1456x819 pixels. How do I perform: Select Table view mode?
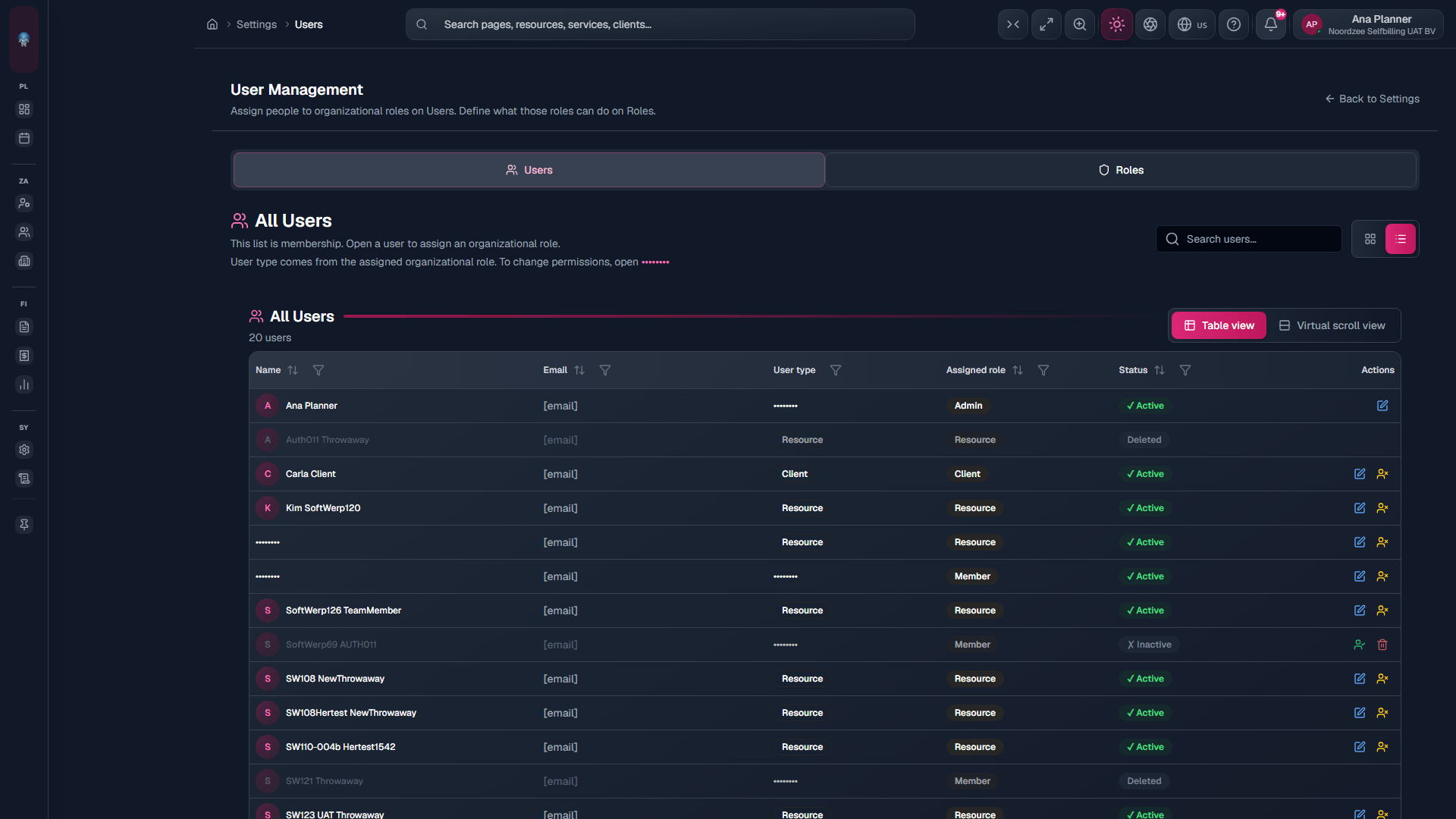pos(1219,325)
